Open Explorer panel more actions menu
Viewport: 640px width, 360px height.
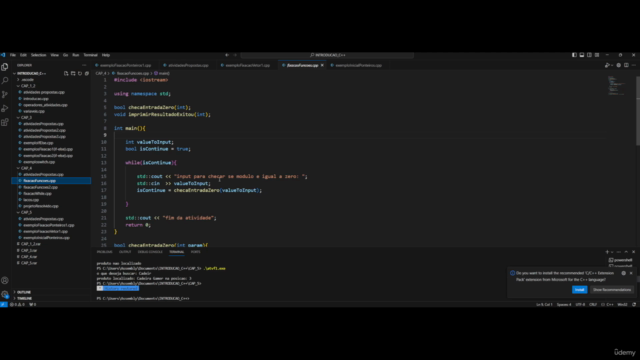pyautogui.click(x=84, y=65)
